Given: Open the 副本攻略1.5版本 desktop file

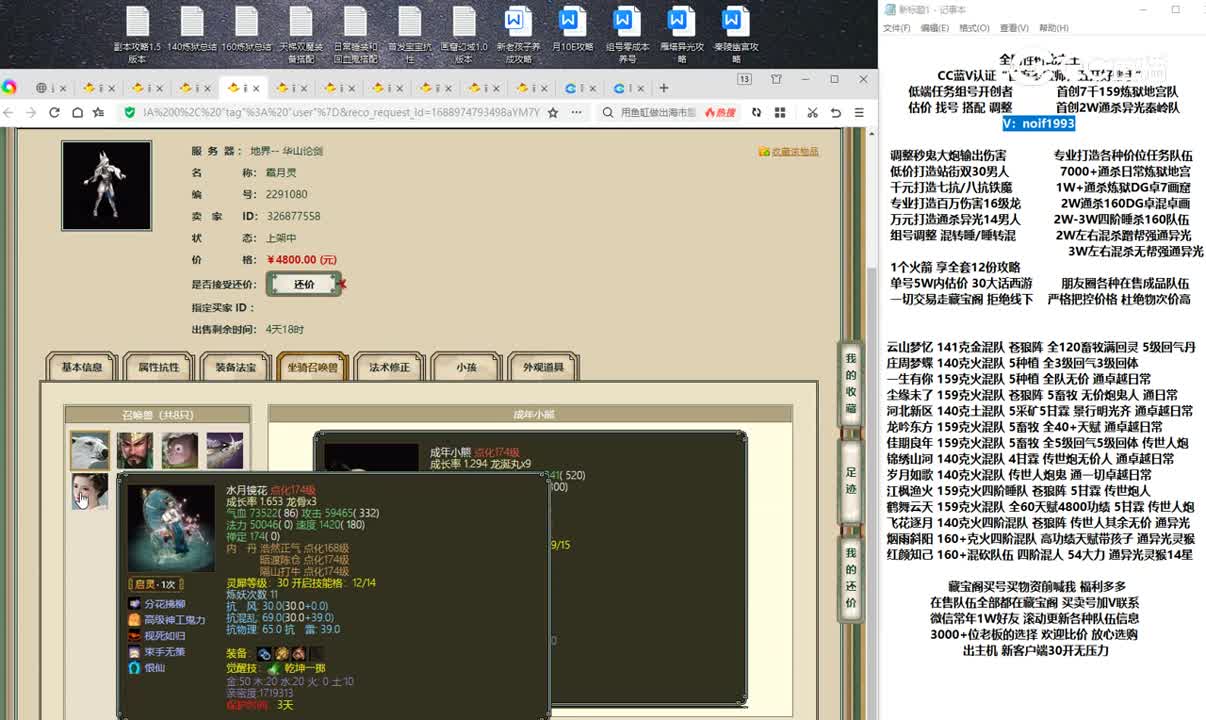Looking at the screenshot, I should [138, 35].
